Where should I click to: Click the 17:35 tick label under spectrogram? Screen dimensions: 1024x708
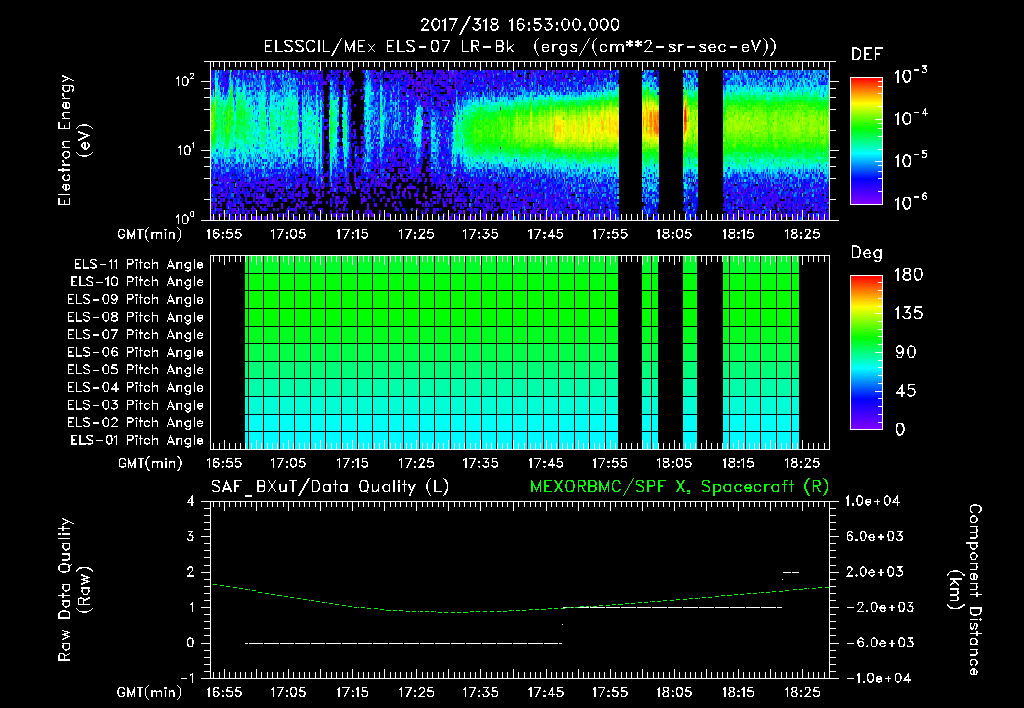tap(481, 234)
